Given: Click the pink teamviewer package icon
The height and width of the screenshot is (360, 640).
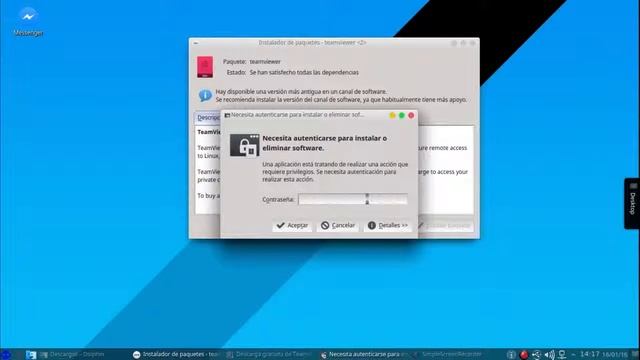Looking at the screenshot, I should [205, 67].
